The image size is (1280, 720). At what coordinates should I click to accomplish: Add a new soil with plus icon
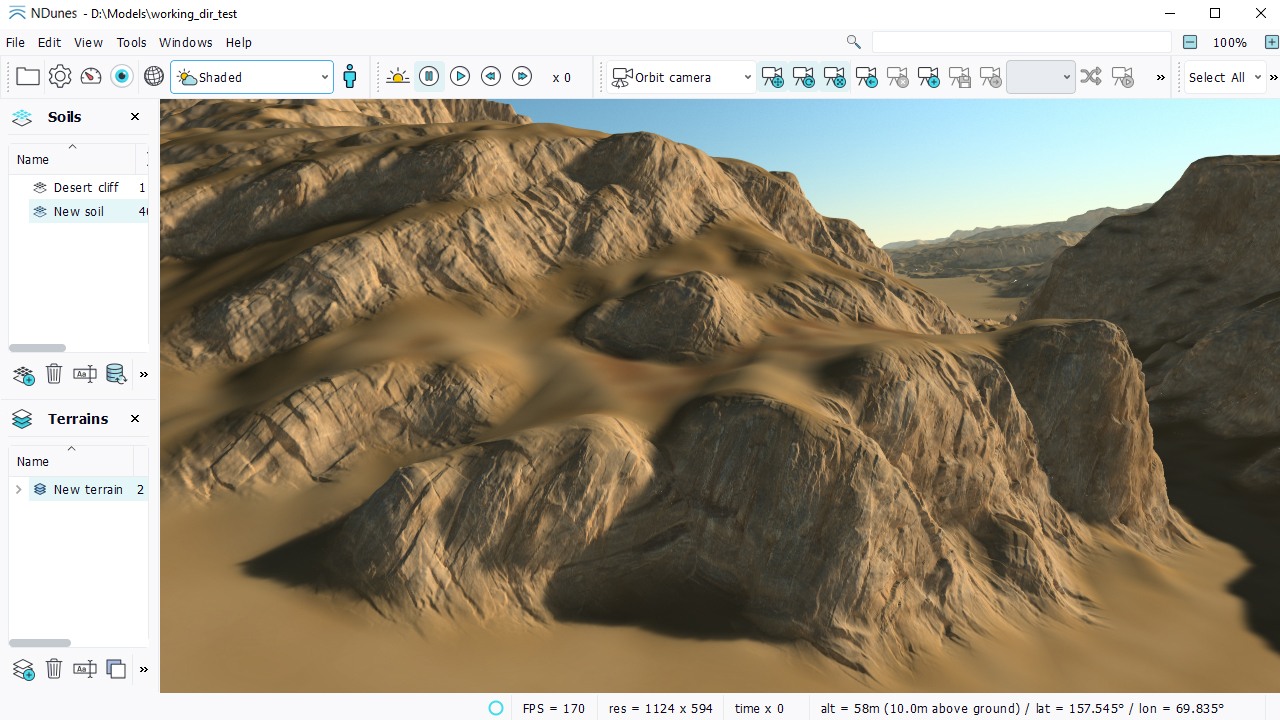(x=23, y=375)
